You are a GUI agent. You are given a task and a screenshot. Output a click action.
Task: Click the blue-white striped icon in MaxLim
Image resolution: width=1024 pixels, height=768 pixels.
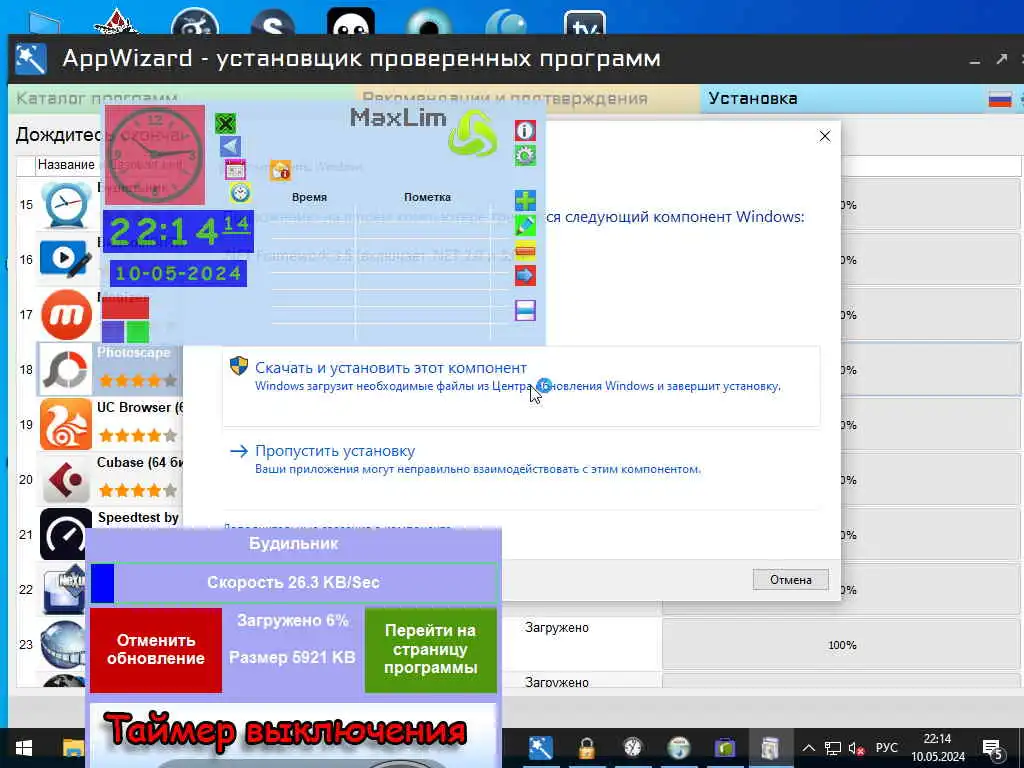(525, 311)
